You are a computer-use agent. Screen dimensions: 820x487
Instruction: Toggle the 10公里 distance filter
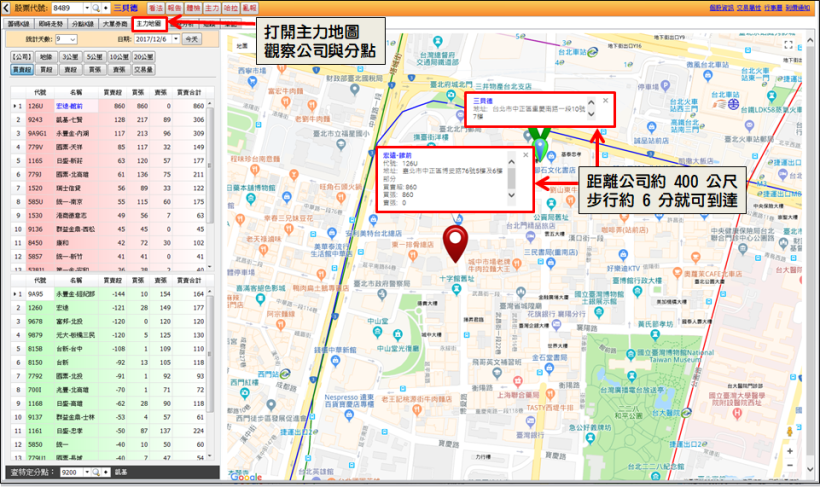point(119,56)
